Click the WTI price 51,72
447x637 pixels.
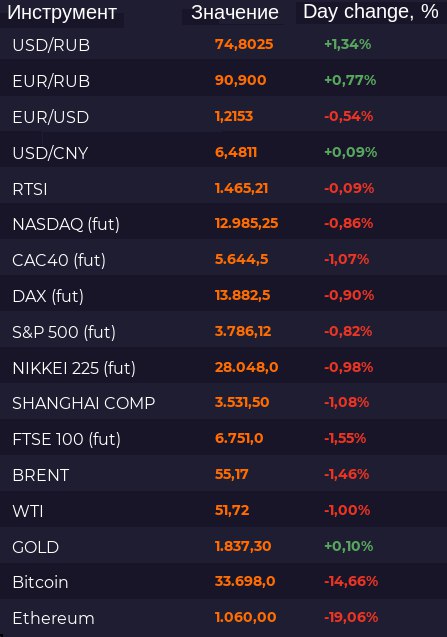(232, 510)
